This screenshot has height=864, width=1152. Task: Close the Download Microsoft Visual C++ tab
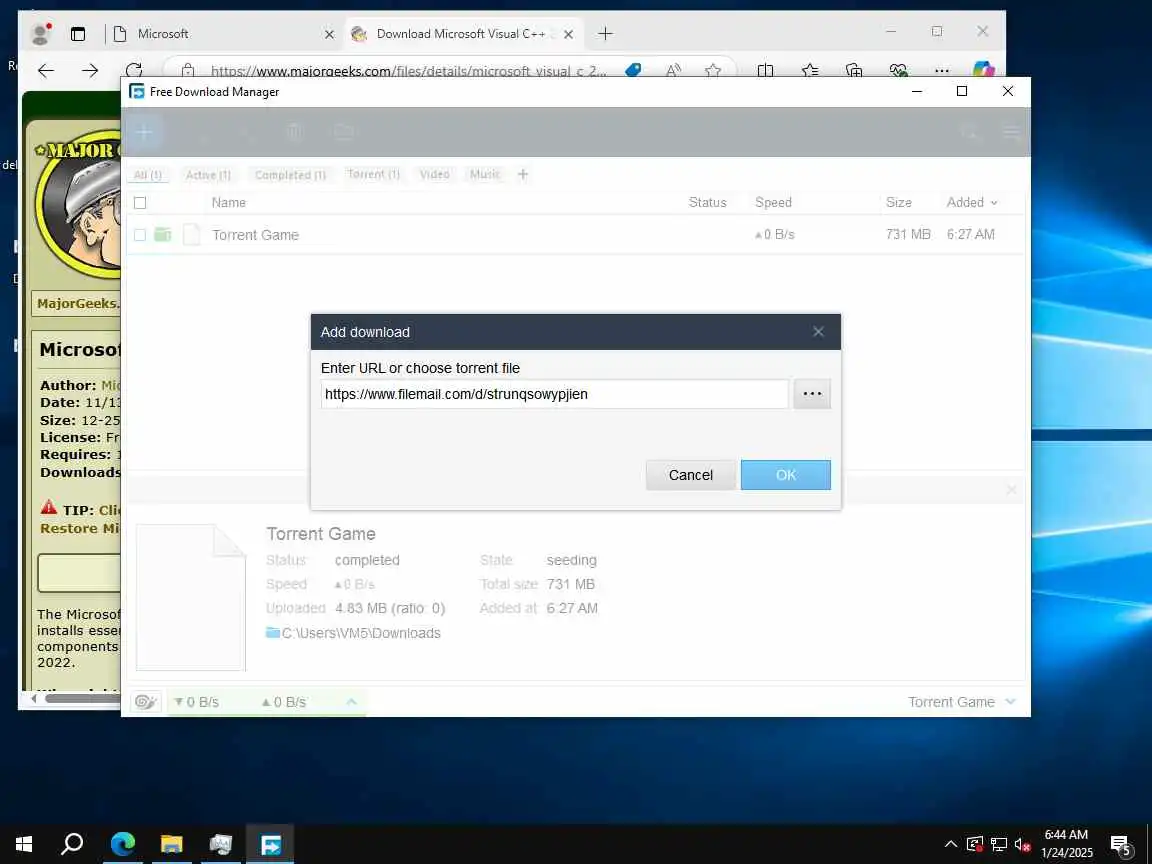coord(568,34)
